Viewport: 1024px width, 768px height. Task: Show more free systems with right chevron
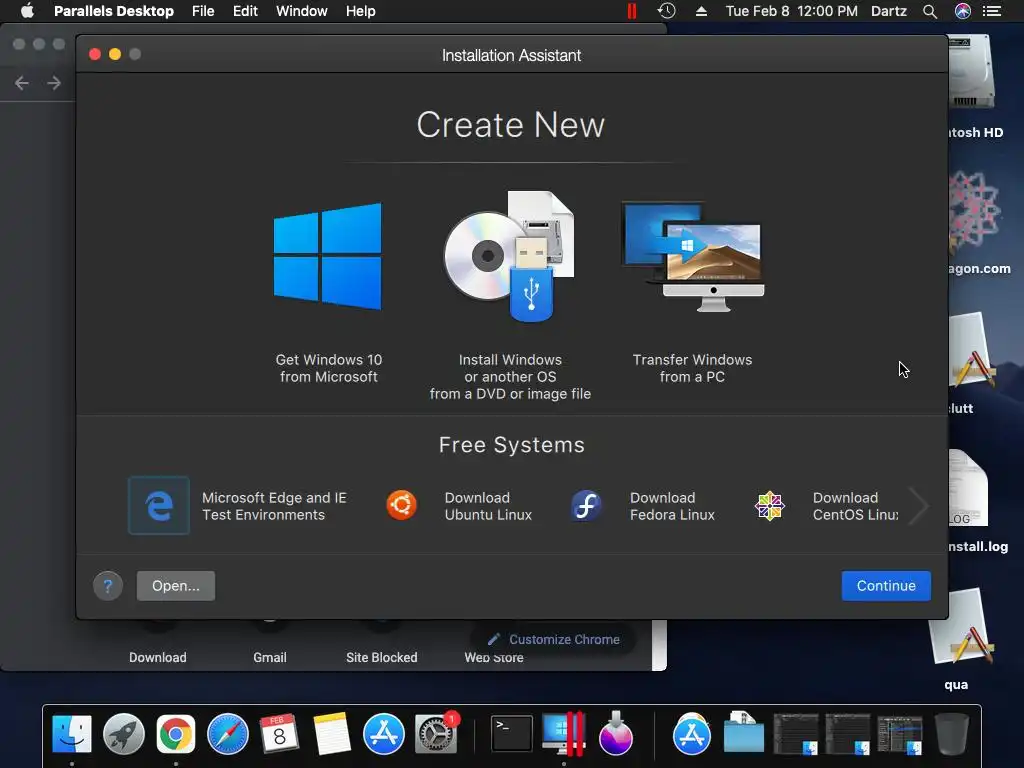(918, 505)
